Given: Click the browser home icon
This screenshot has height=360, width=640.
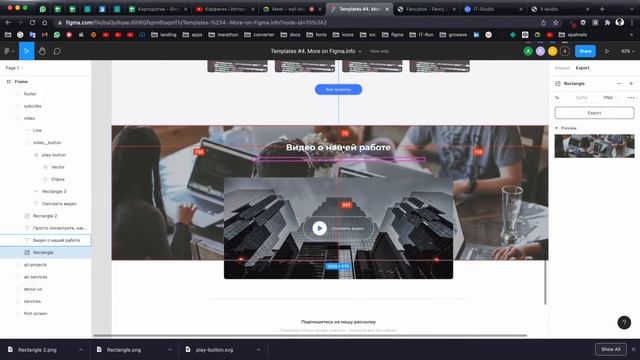Looking at the screenshot, I should (44, 22).
